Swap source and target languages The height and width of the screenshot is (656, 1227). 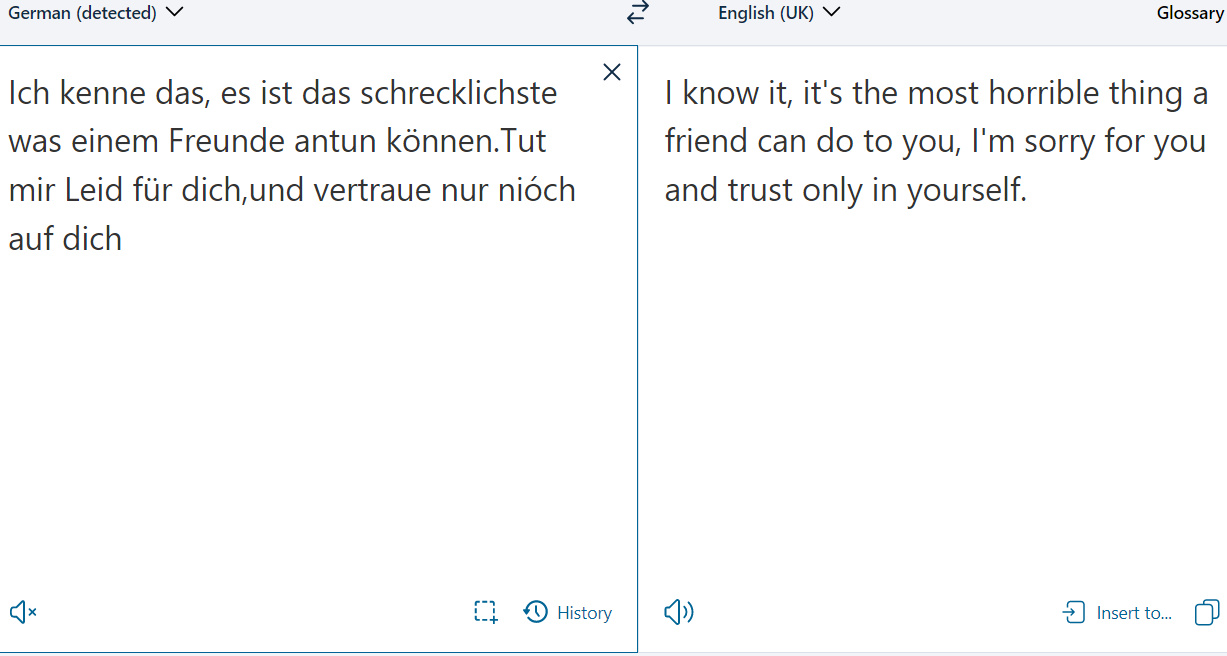pos(638,13)
